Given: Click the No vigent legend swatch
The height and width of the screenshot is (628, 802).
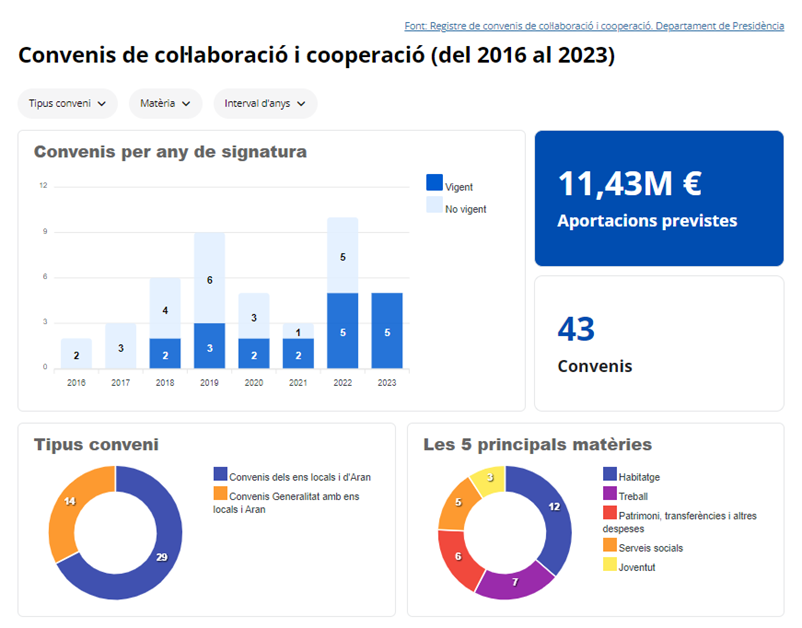Looking at the screenshot, I should pyautogui.click(x=434, y=205).
